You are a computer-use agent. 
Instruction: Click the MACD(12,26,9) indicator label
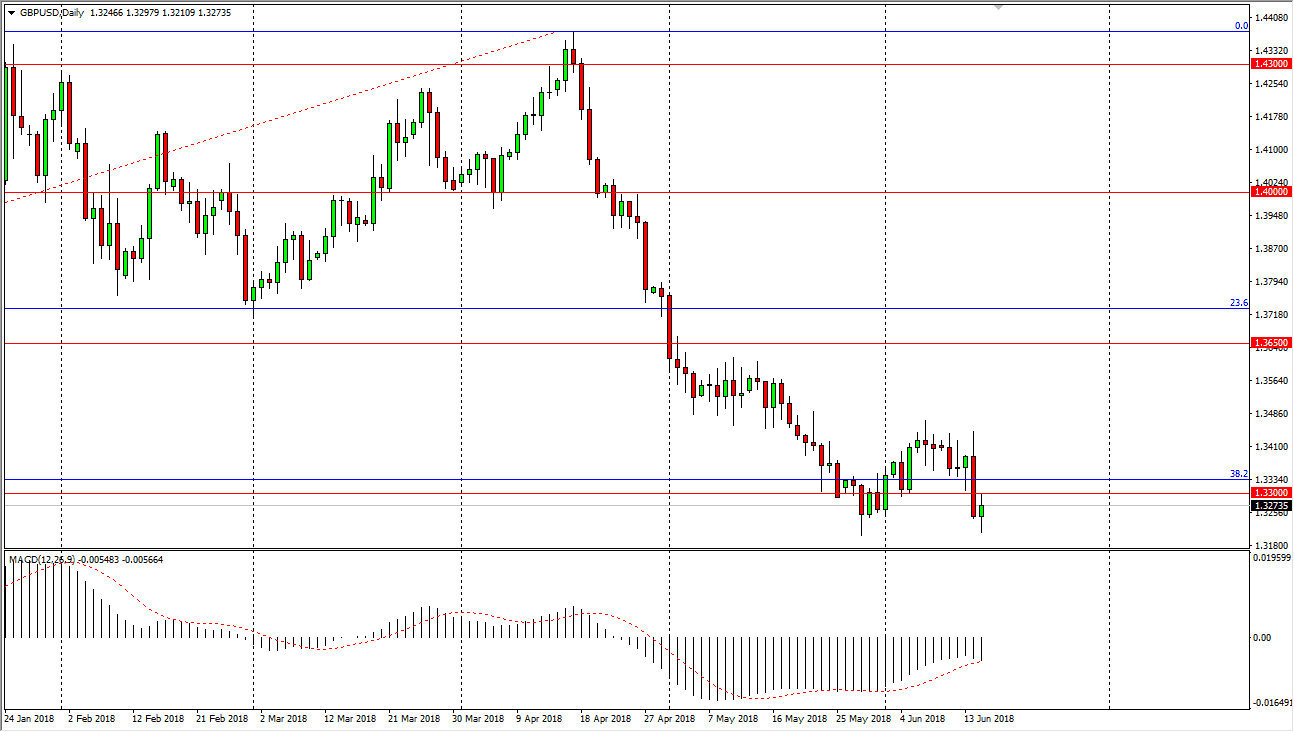coord(40,559)
